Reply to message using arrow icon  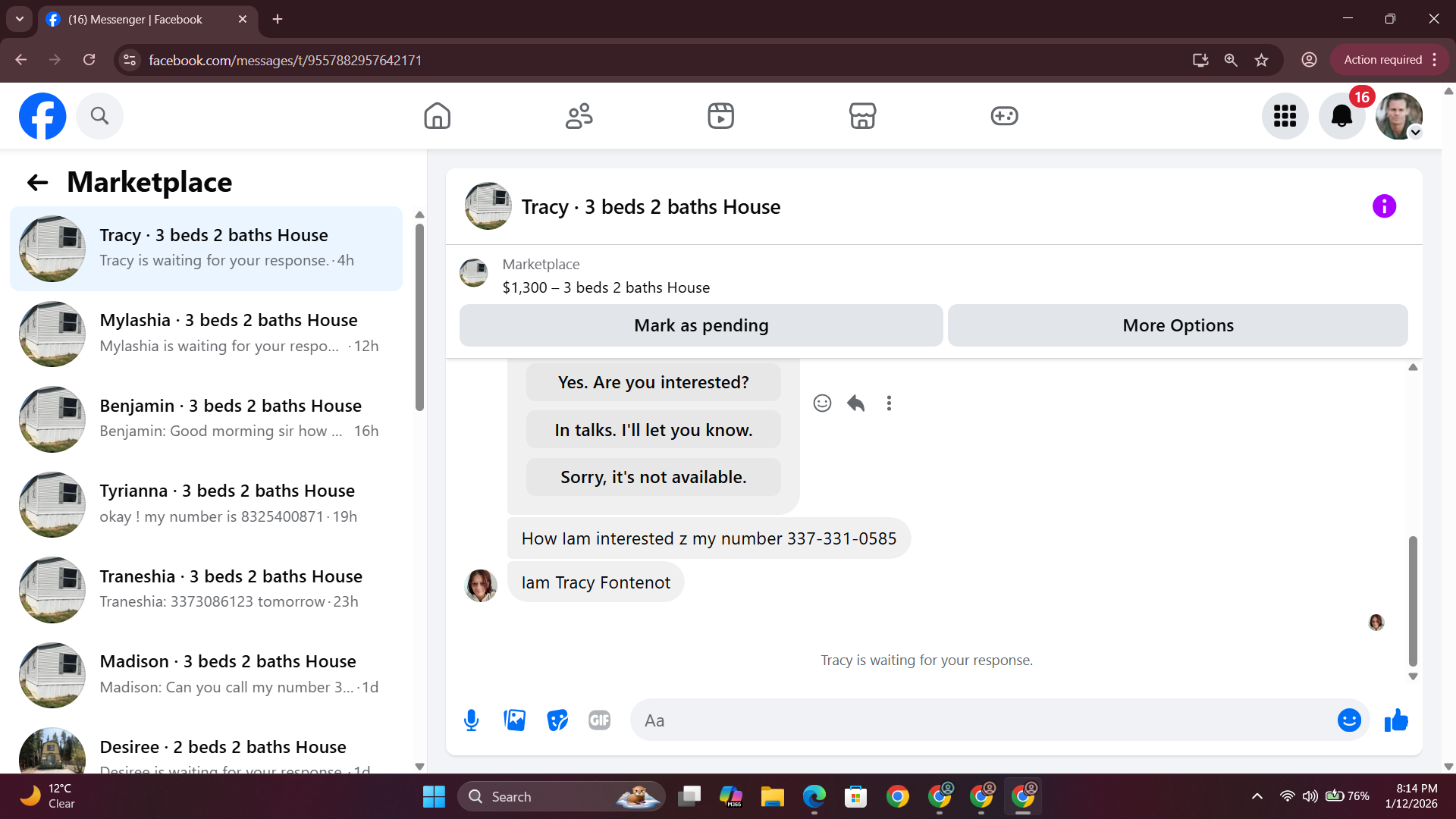[x=855, y=403]
